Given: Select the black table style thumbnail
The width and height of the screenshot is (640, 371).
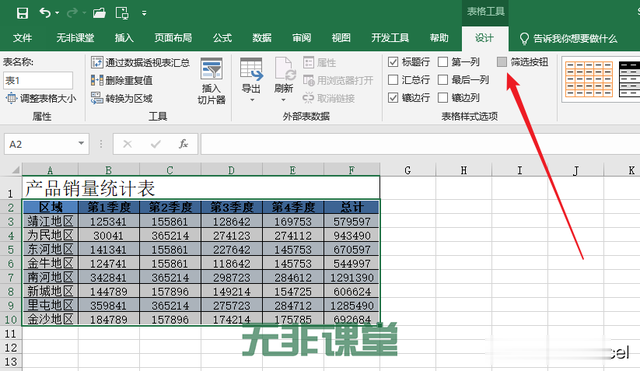Looking at the screenshot, I should 629,79.
